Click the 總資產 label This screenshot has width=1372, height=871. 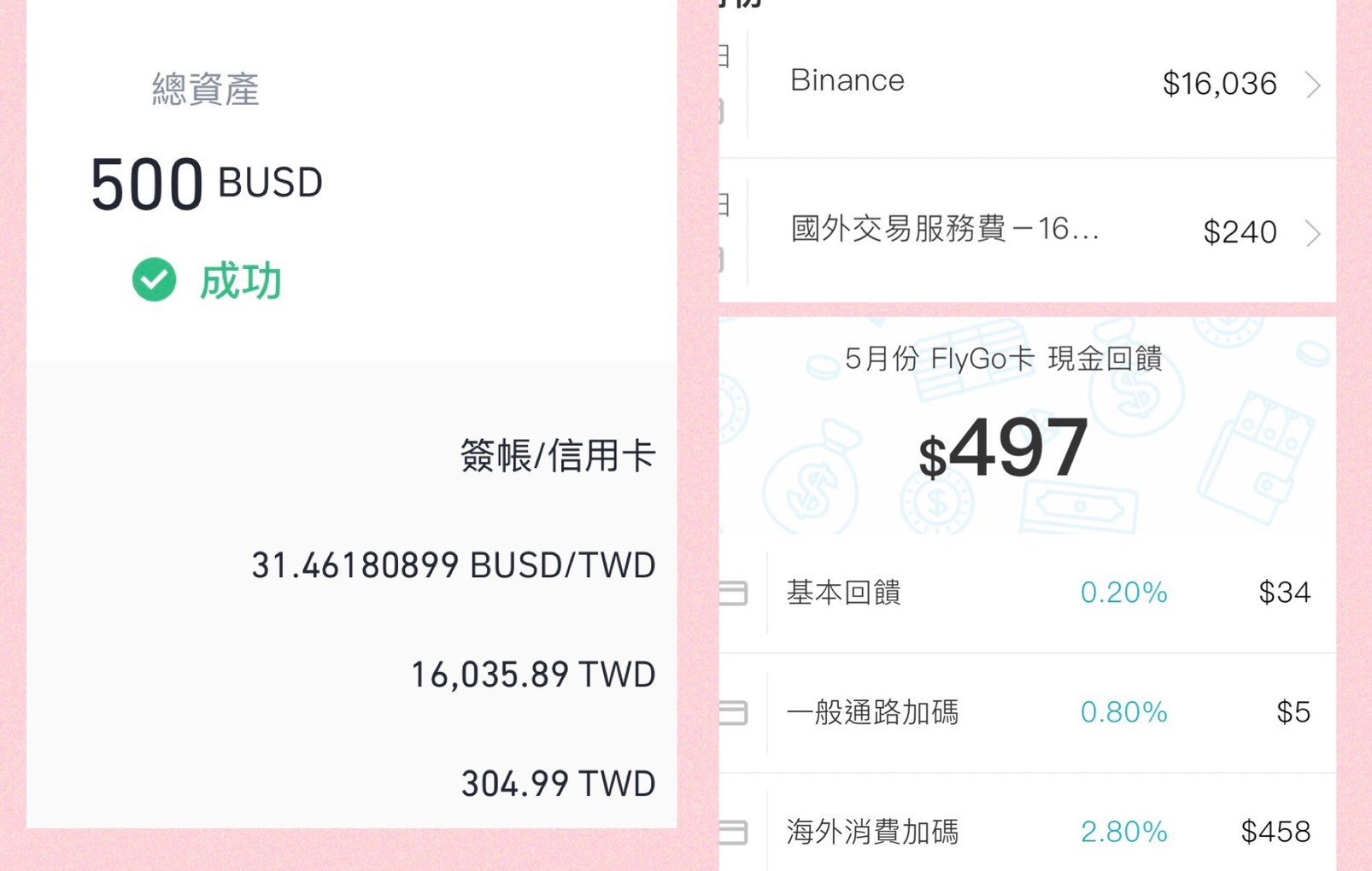tap(206, 89)
